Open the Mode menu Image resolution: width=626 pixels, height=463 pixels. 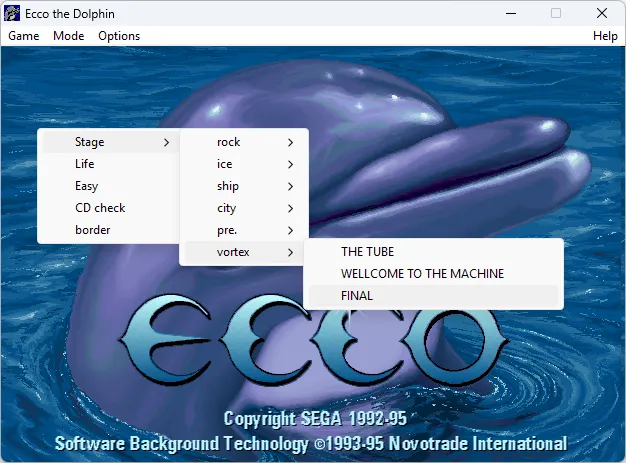pyautogui.click(x=69, y=36)
